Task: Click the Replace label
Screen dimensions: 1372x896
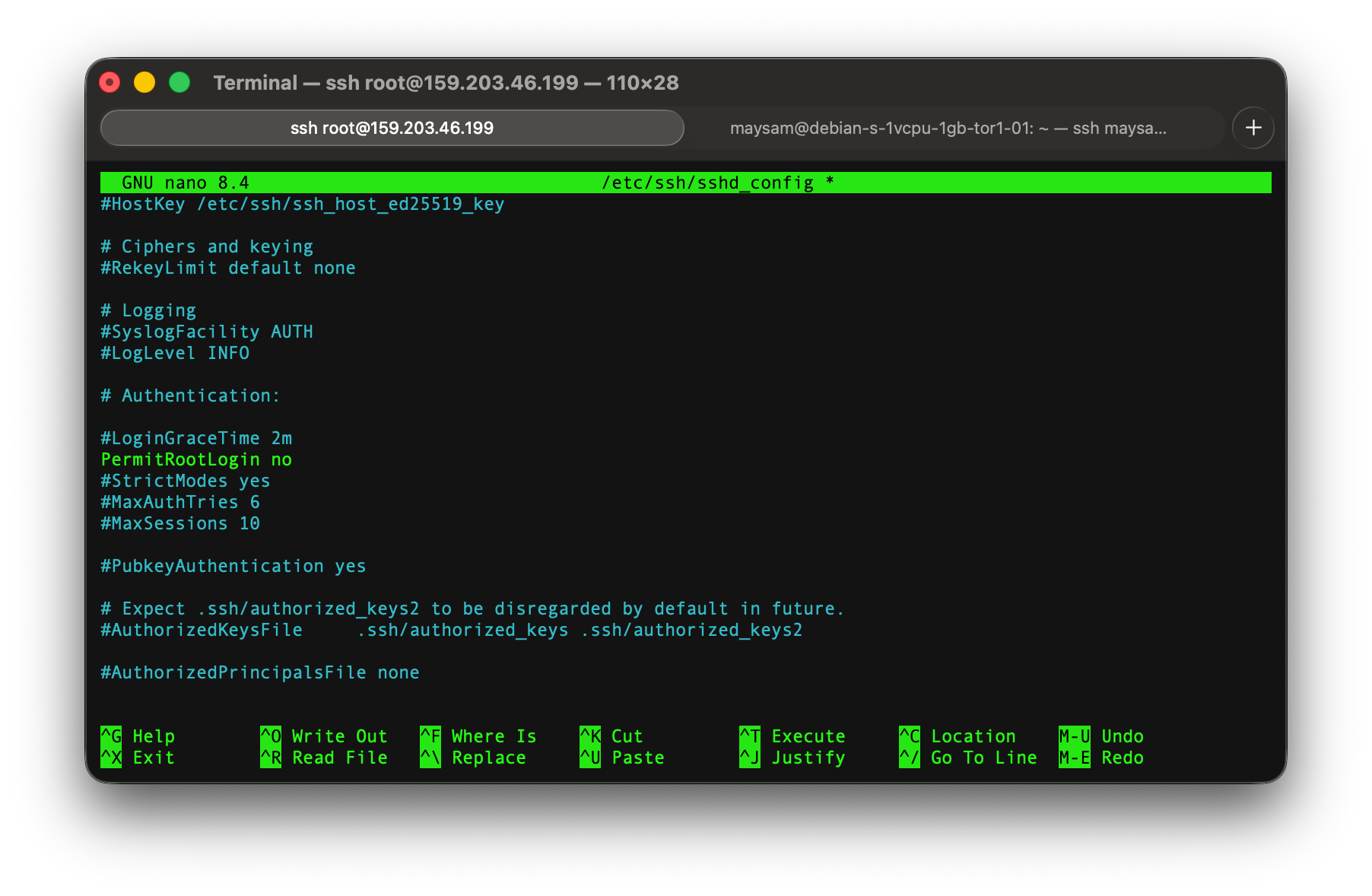Action: coord(489,758)
